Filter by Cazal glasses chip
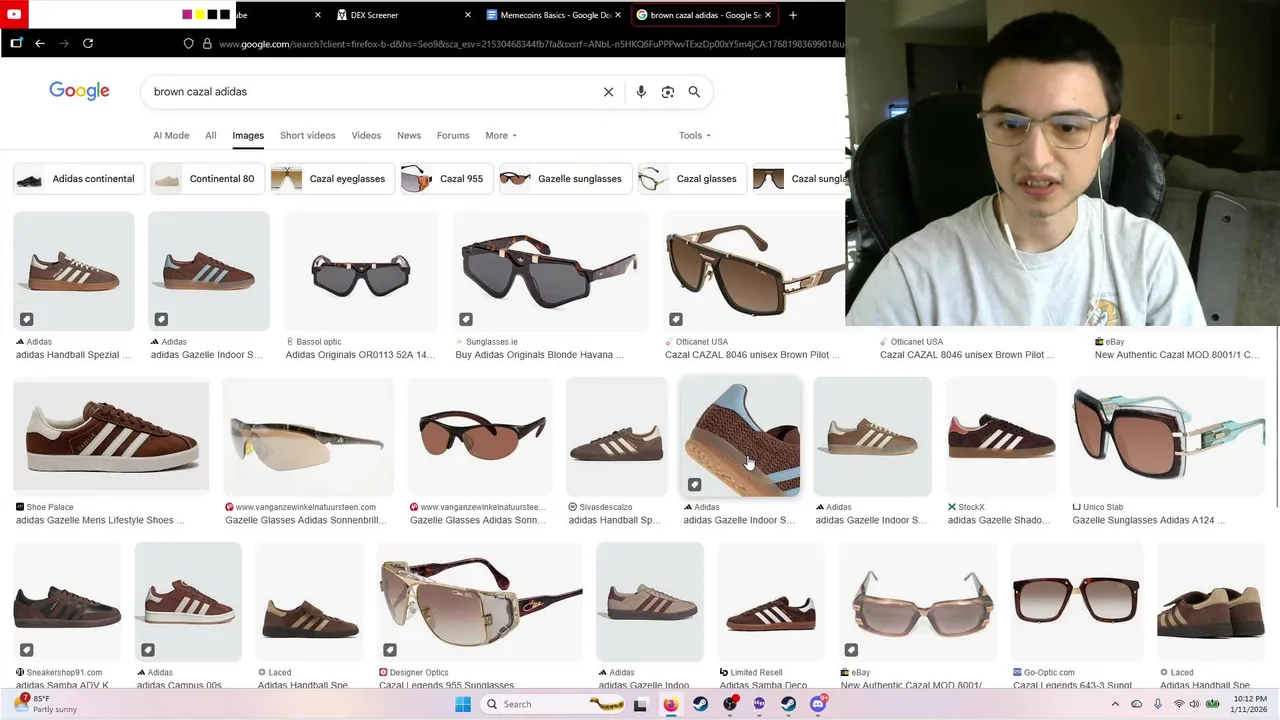Image resolution: width=1280 pixels, height=720 pixels. [x=692, y=179]
